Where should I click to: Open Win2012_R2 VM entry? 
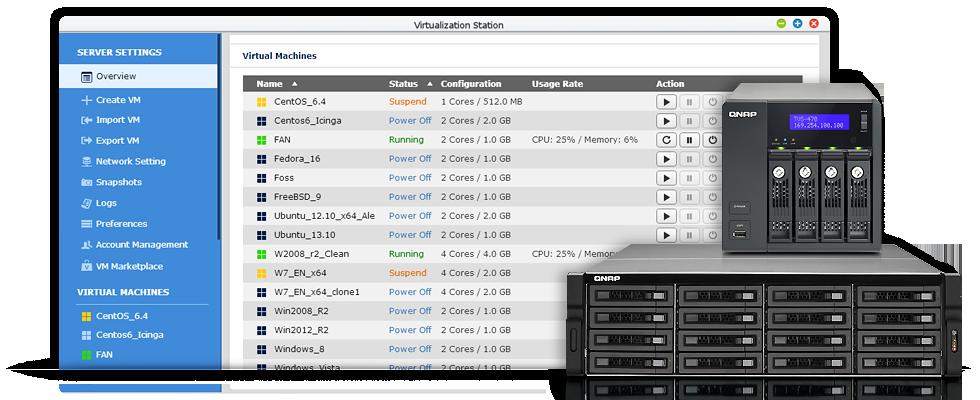[301, 330]
